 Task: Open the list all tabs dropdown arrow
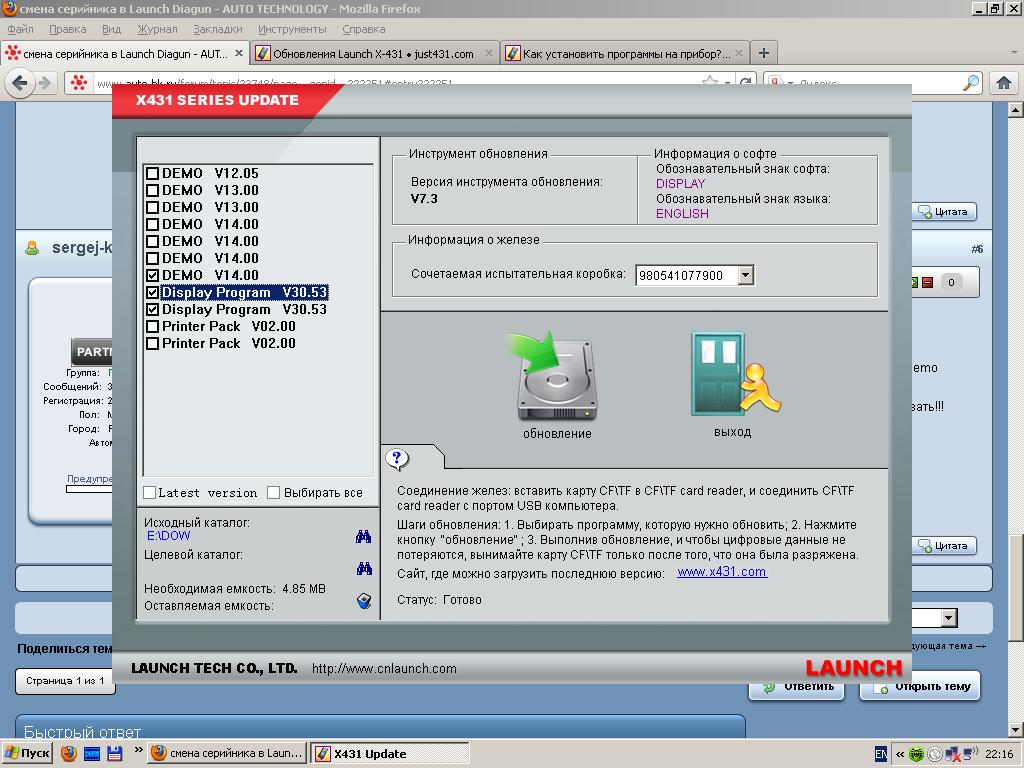(1014, 52)
